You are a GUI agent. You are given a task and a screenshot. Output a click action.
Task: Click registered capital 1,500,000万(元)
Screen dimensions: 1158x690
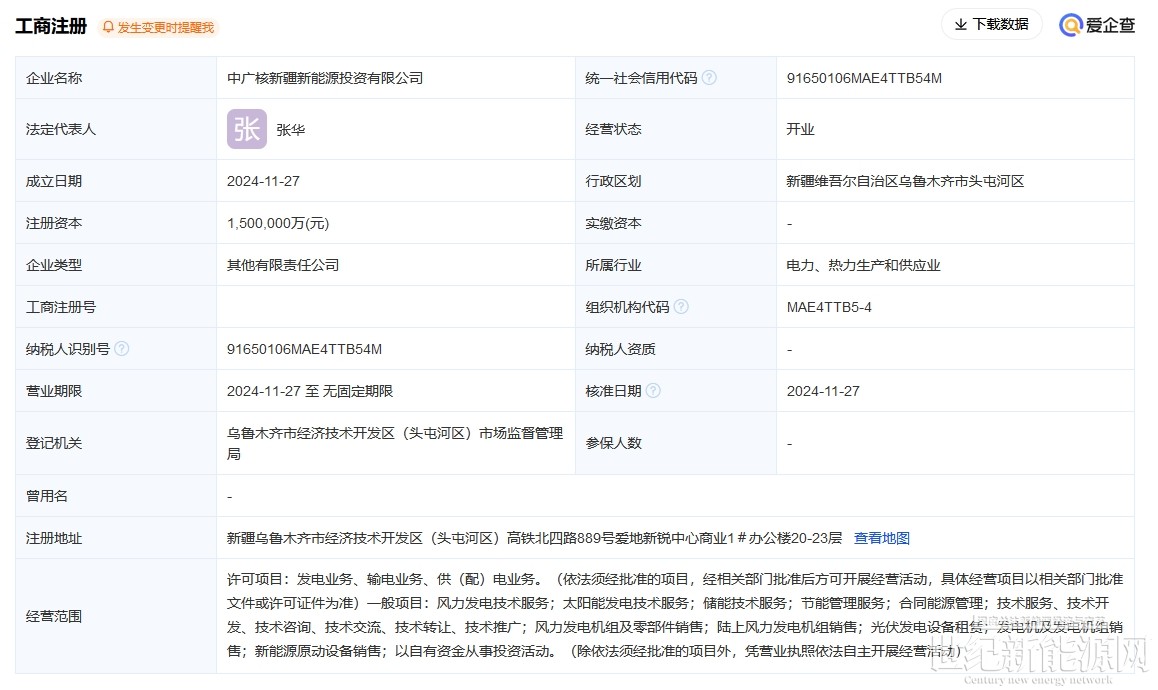278,223
